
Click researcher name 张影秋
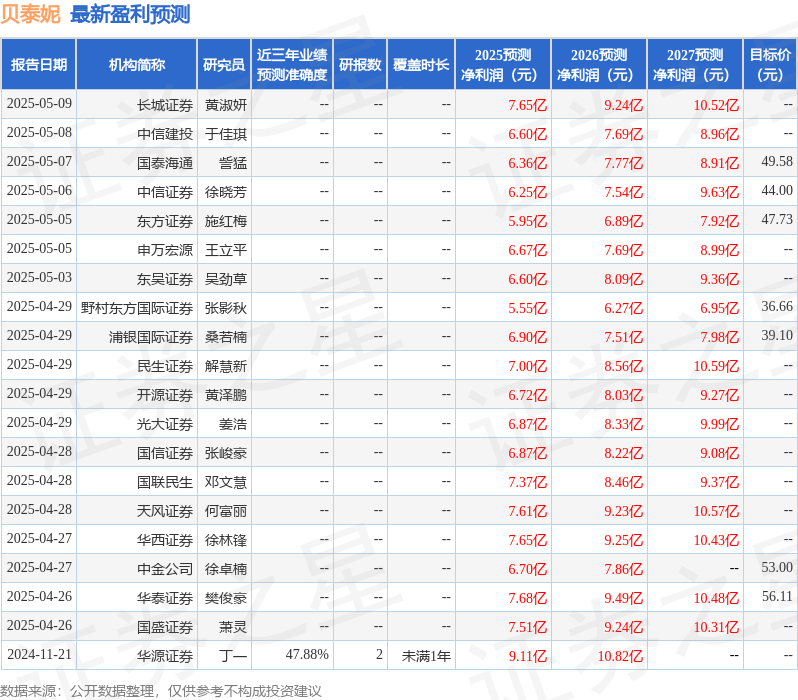[x=226, y=309]
